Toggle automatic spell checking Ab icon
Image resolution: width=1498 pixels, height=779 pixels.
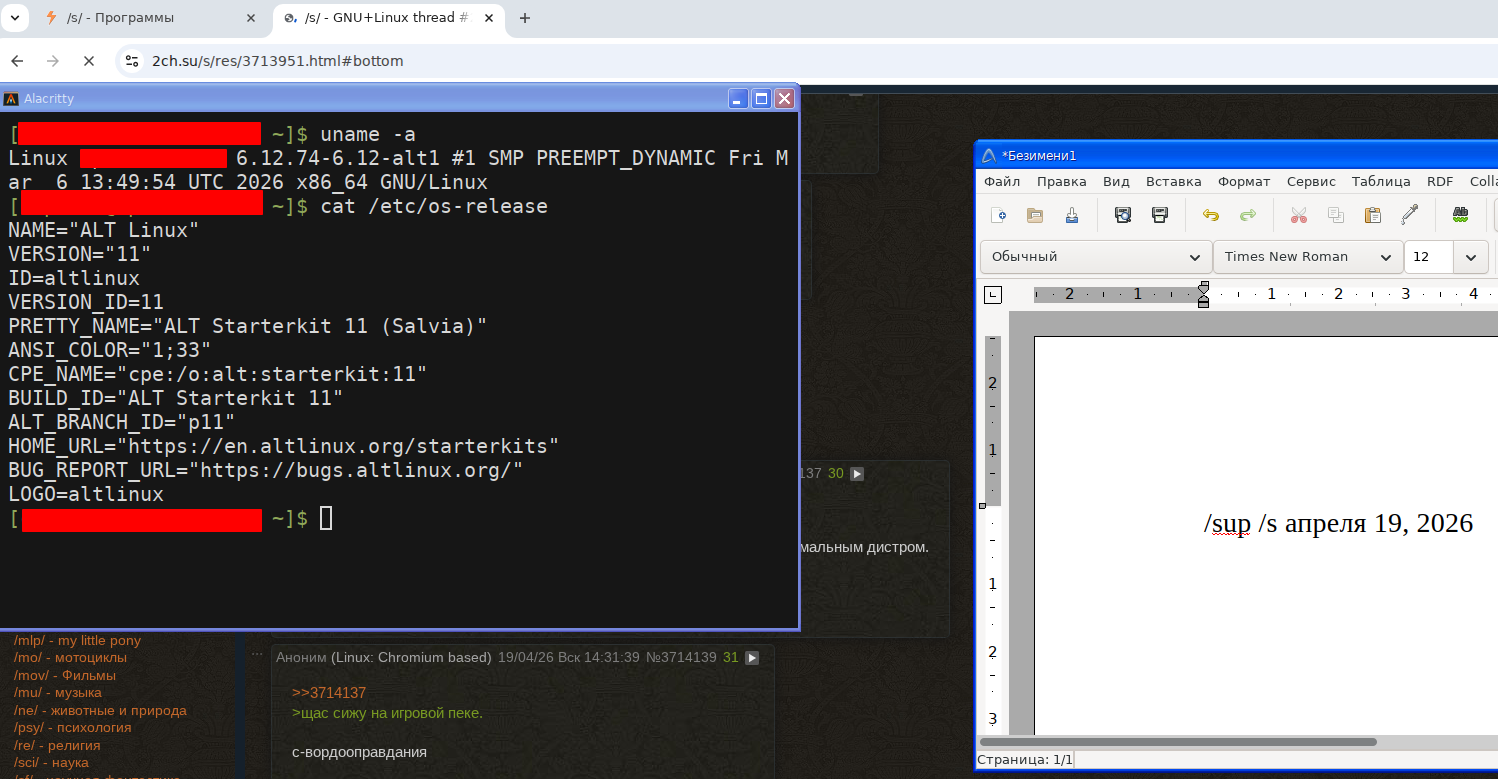point(1460,215)
